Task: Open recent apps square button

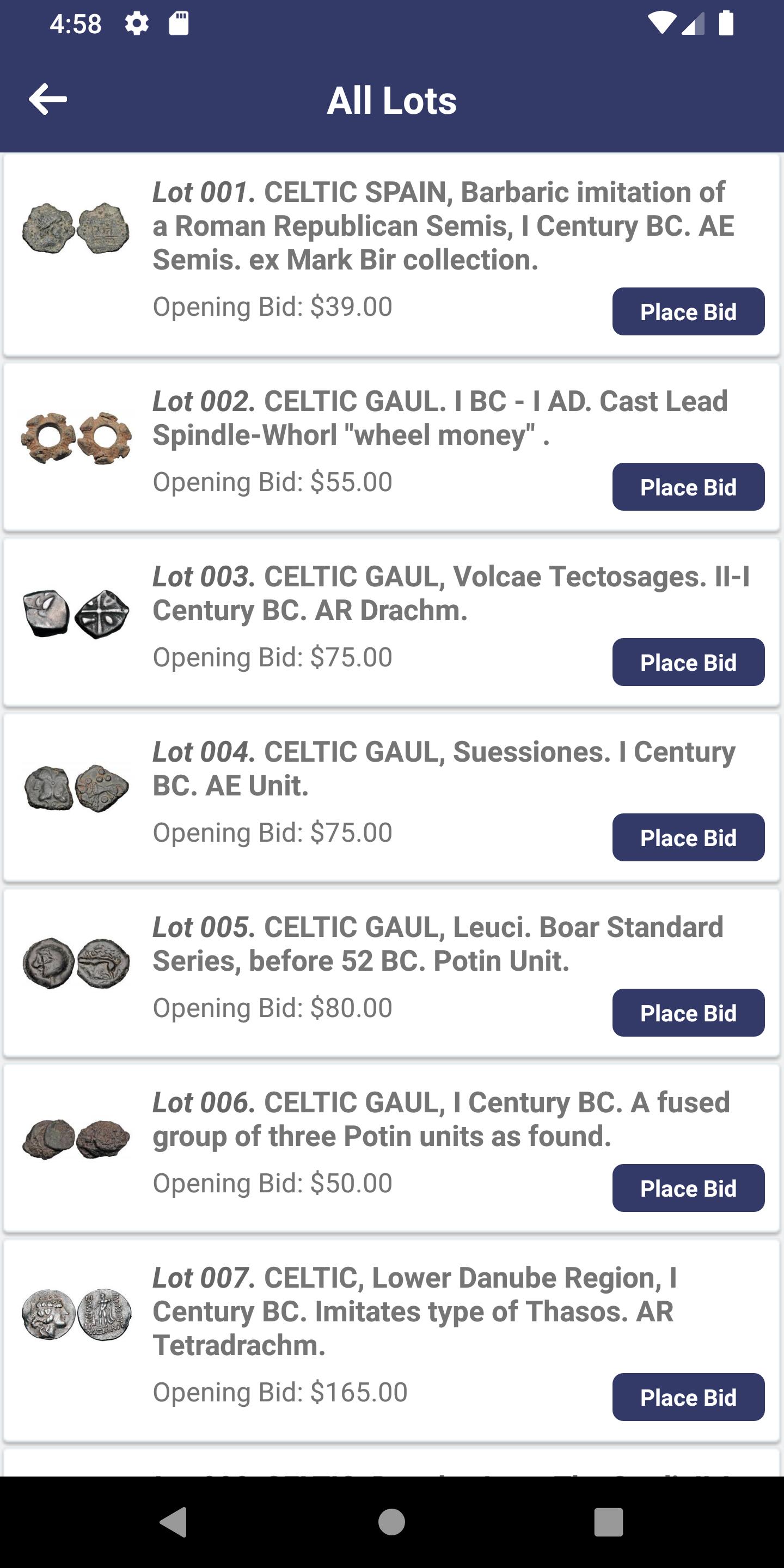Action: (608, 1522)
